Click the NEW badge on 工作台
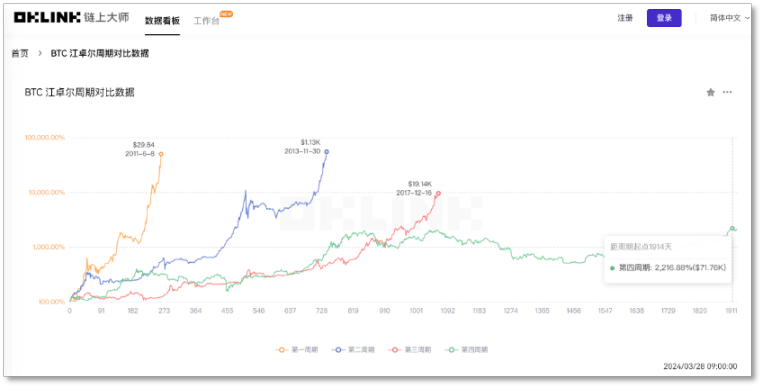 click(226, 14)
